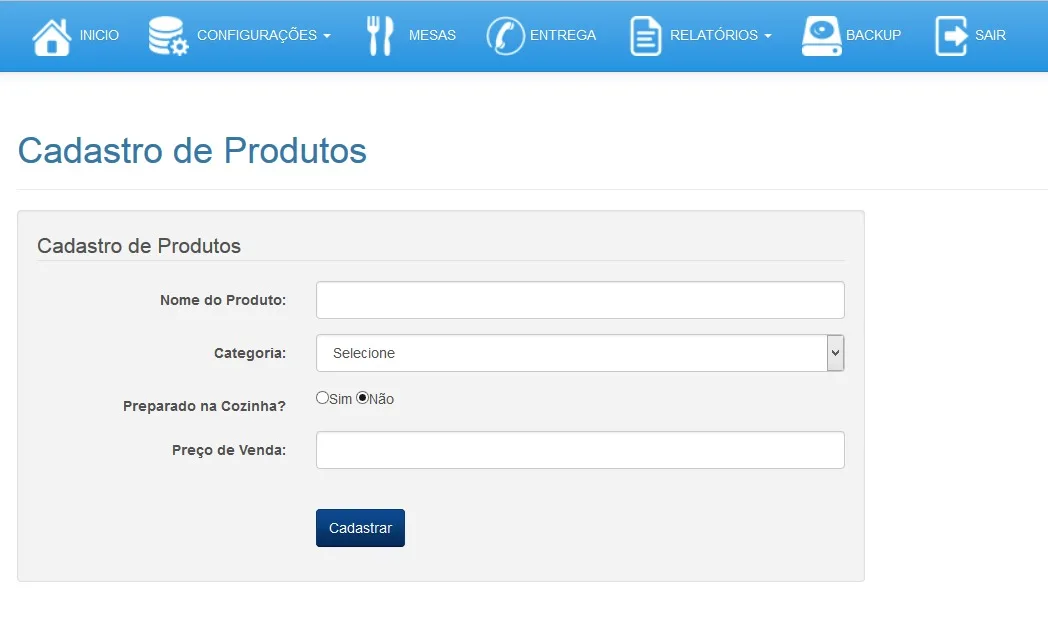Go to INICIO menu label

coord(99,35)
